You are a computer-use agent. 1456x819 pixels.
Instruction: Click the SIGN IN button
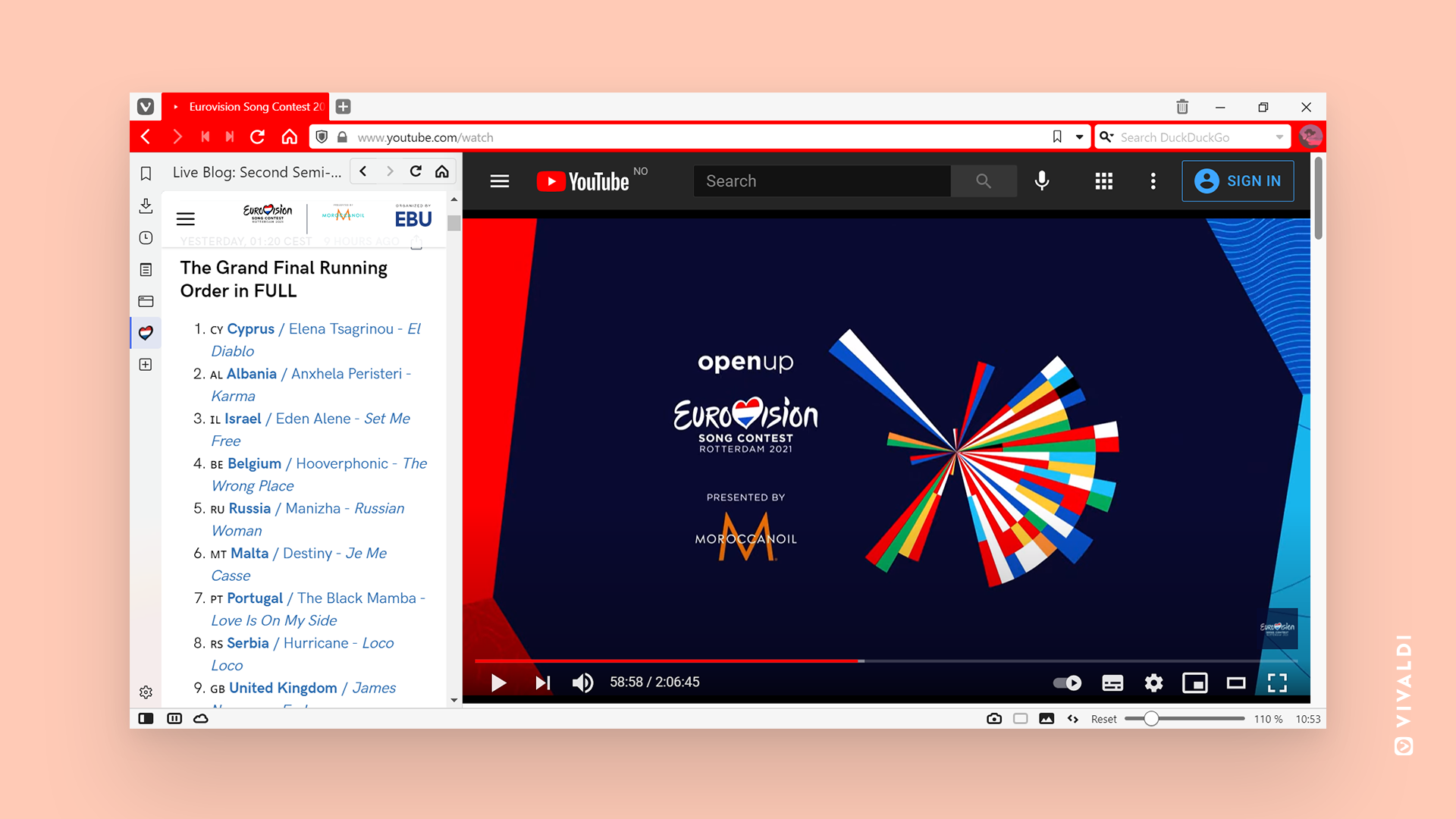point(1238,181)
